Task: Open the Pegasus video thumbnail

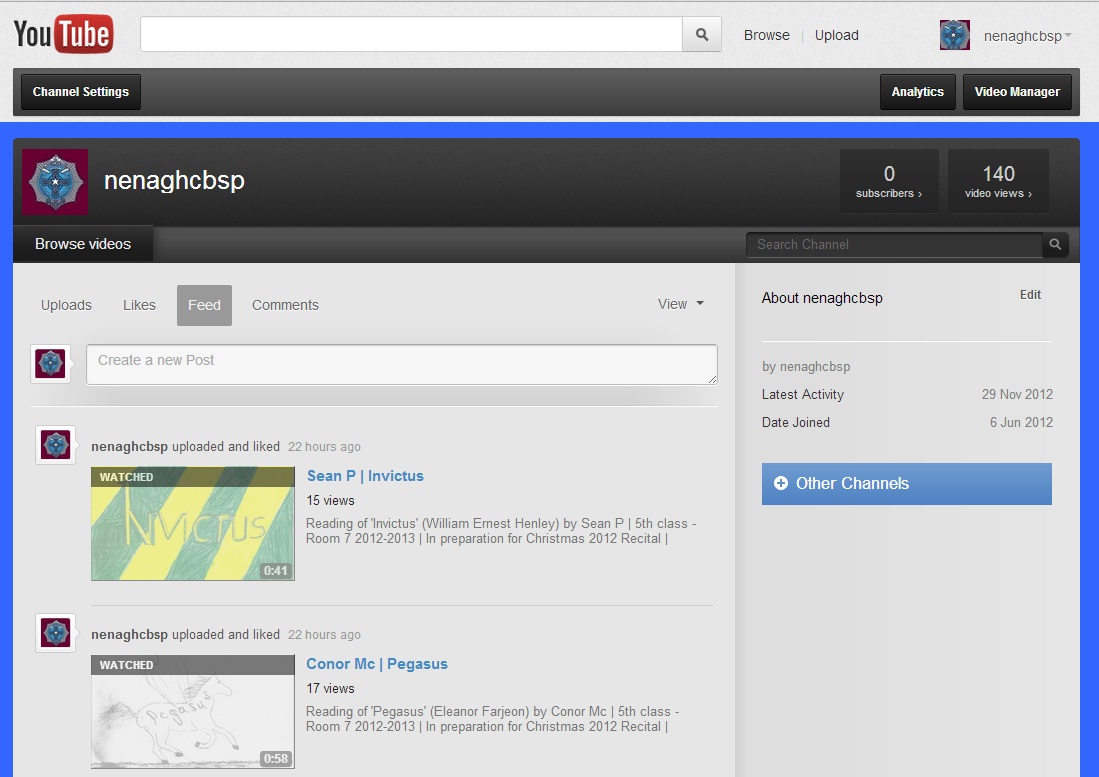Action: pos(193,711)
